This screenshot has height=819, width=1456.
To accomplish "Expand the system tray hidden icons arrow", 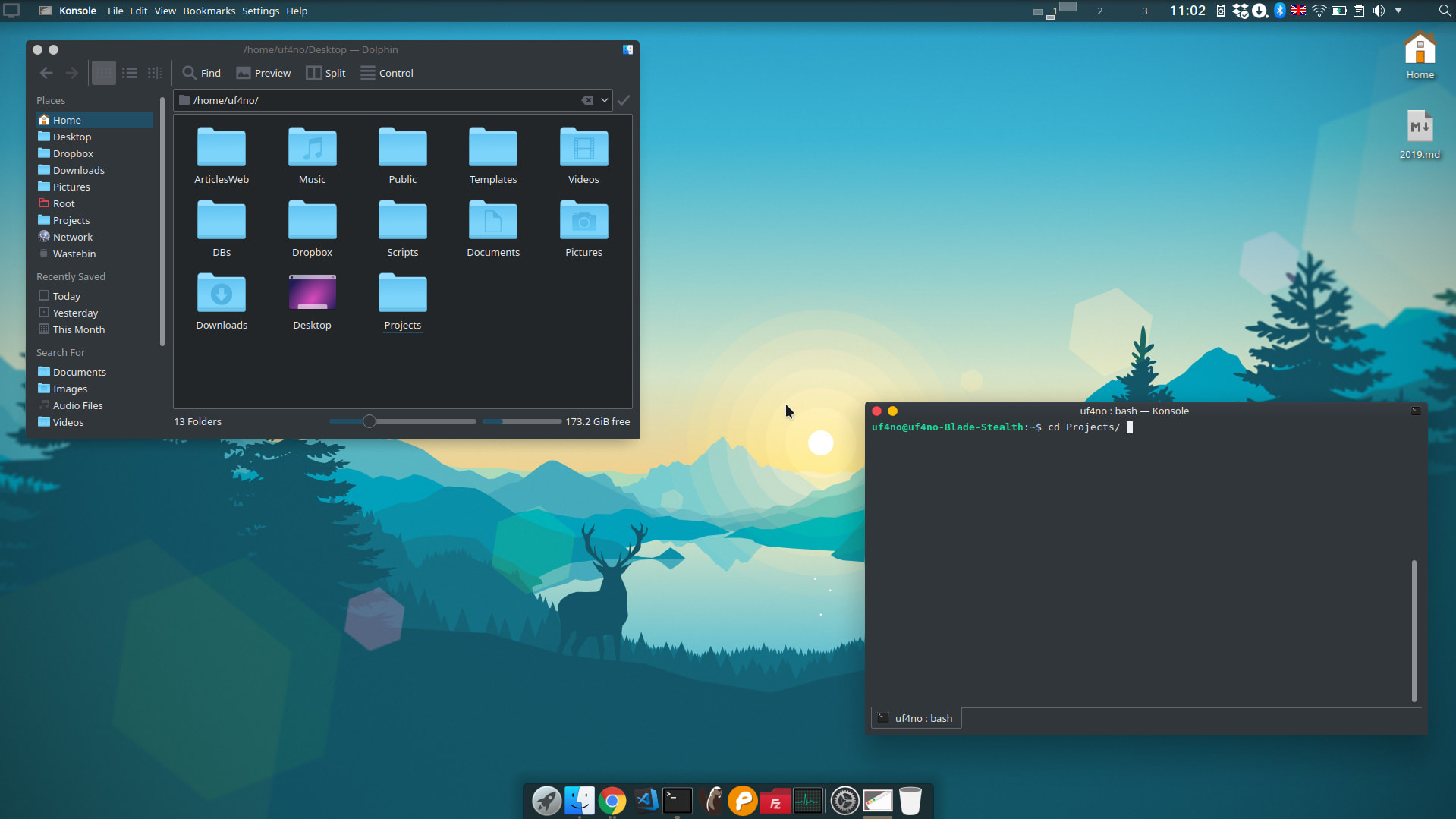I will point(1397,11).
